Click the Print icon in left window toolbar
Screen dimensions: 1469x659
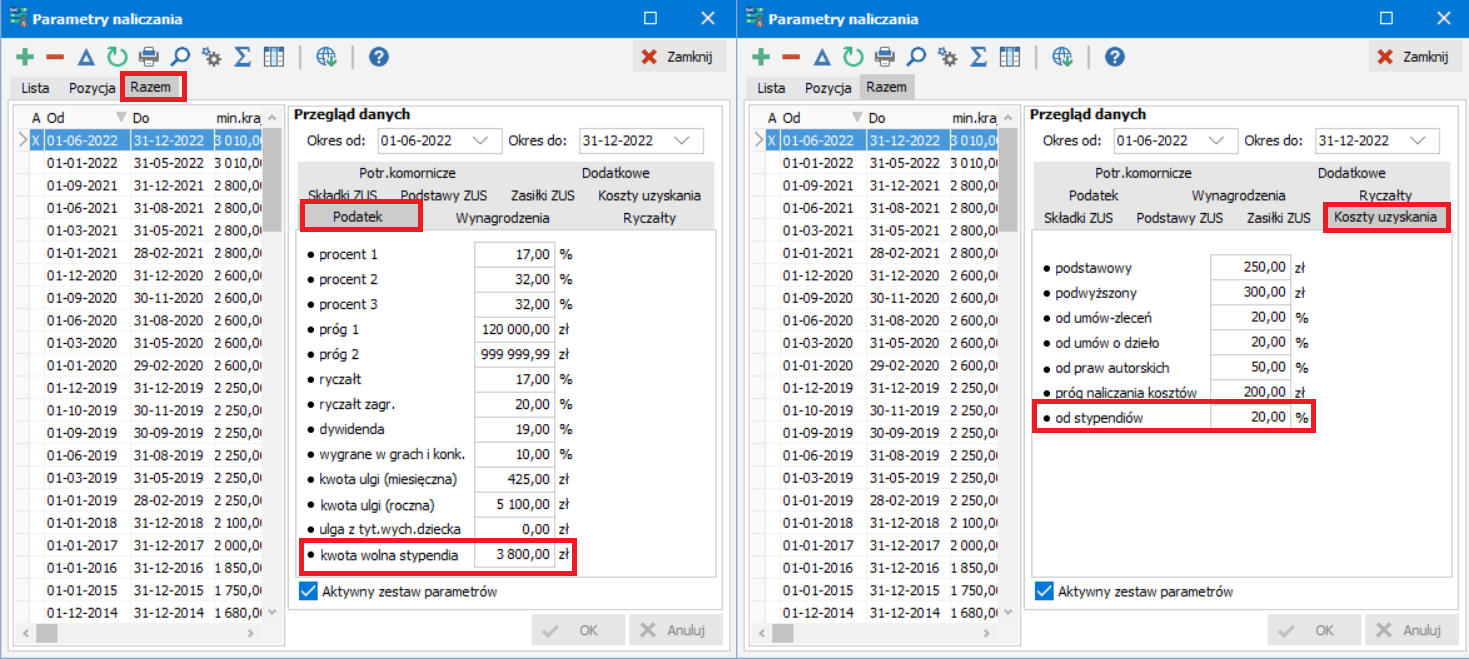[x=148, y=57]
